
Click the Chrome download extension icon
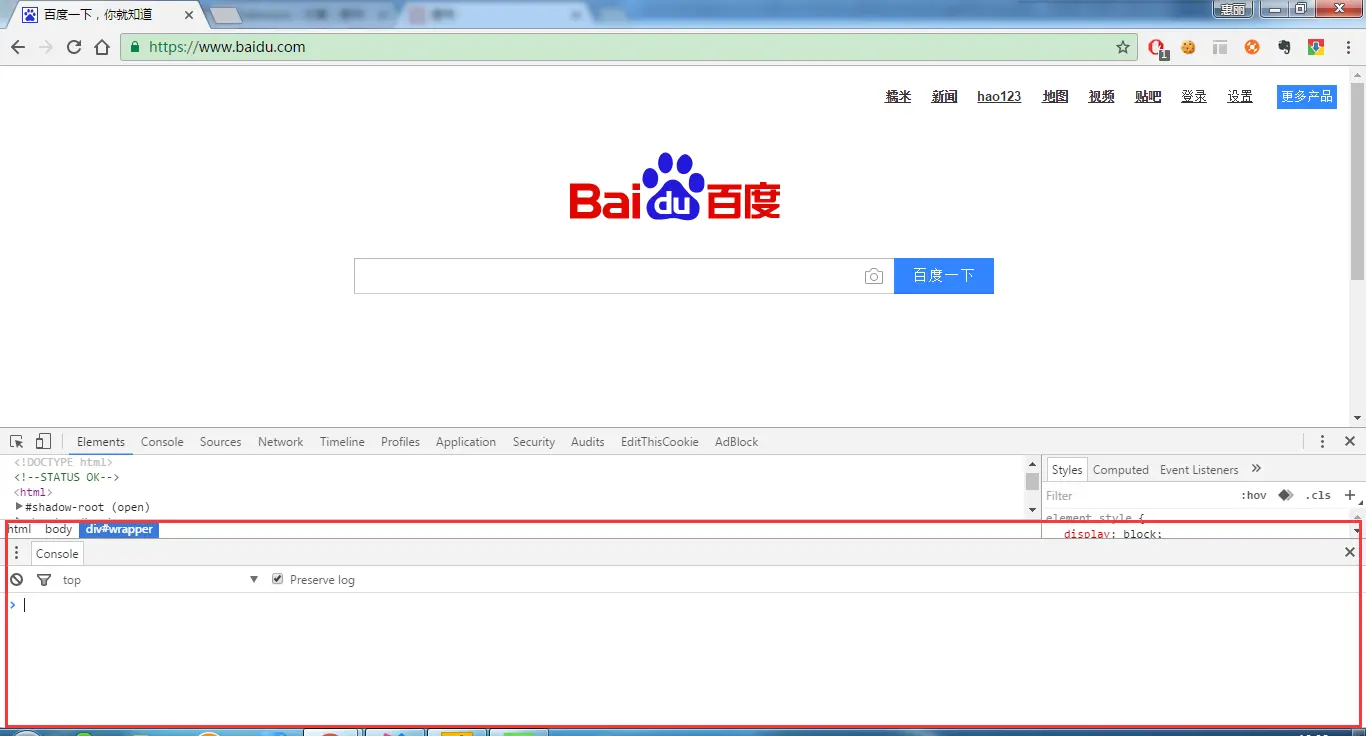click(1316, 47)
